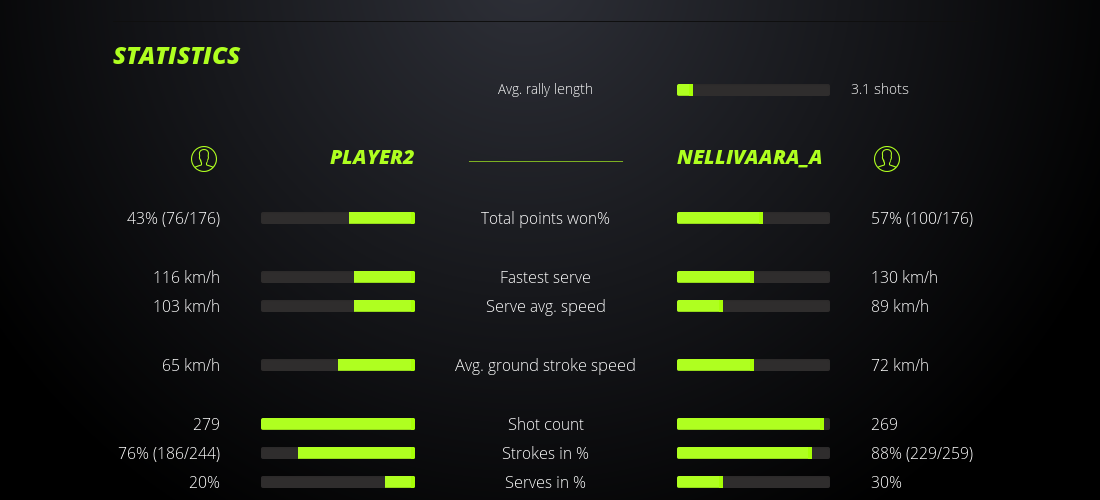Click NELLIVAARA_A strokes in % bar
Screen dimensions: 1100x500
(x=753, y=453)
